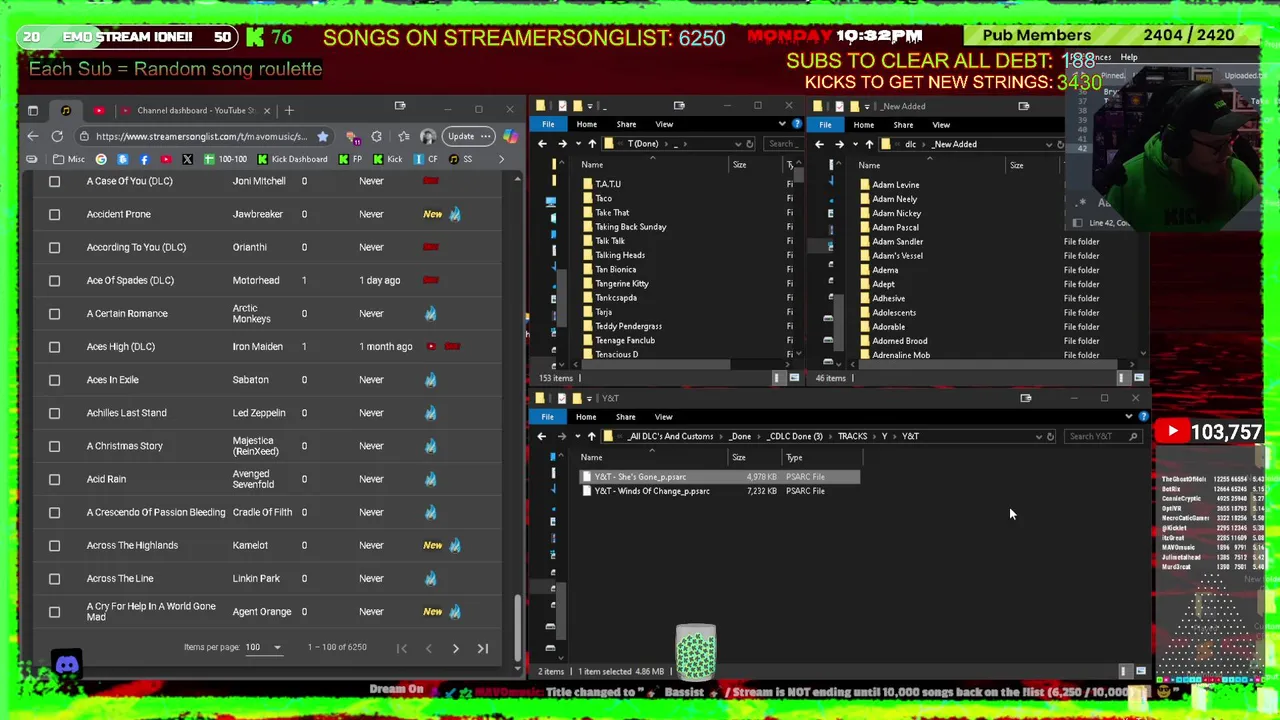Viewport: 1280px width, 720px height.
Task: Open the Facebook bookmark icon
Action: (x=144, y=159)
